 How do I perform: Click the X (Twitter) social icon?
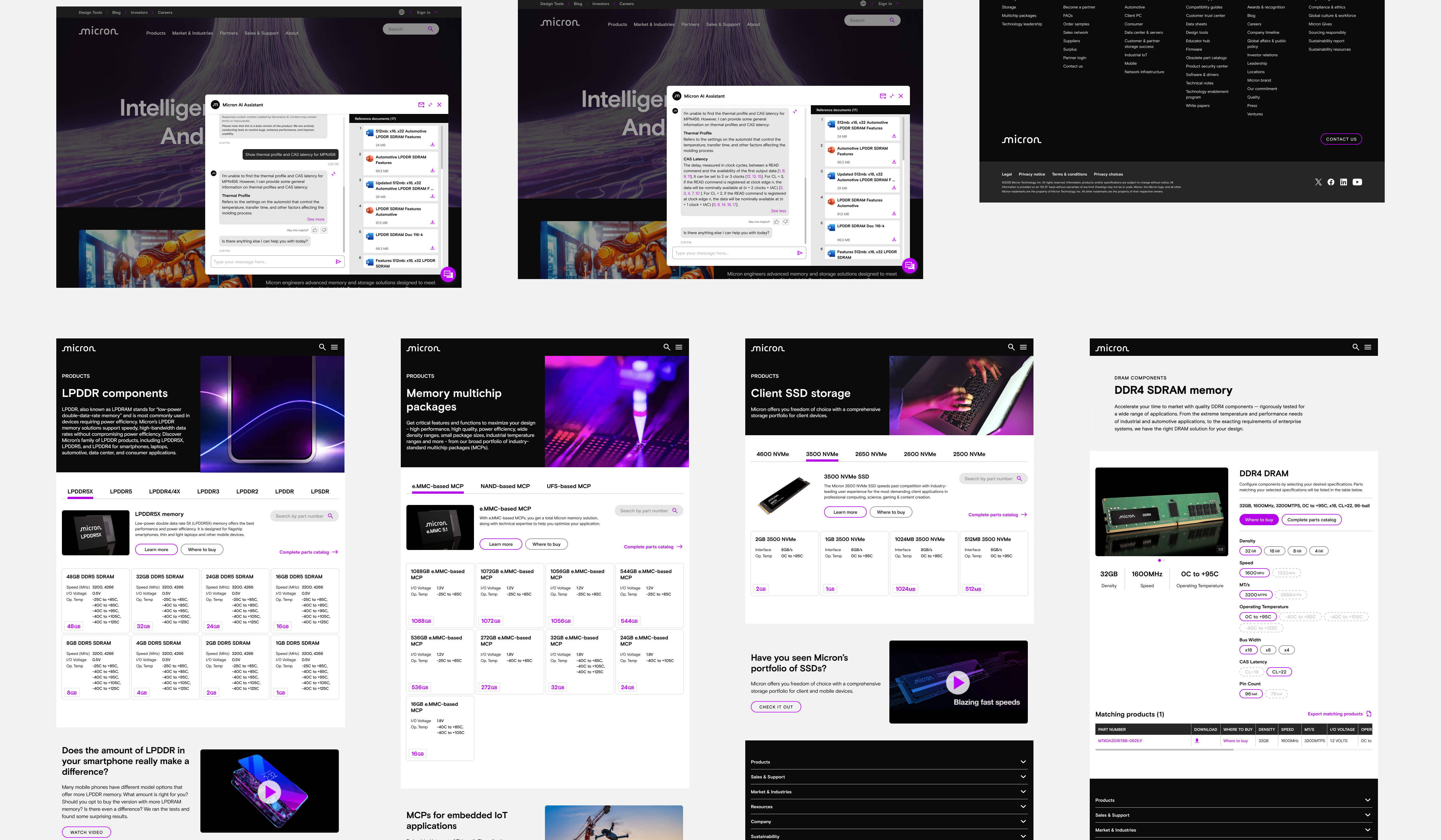(1318, 182)
